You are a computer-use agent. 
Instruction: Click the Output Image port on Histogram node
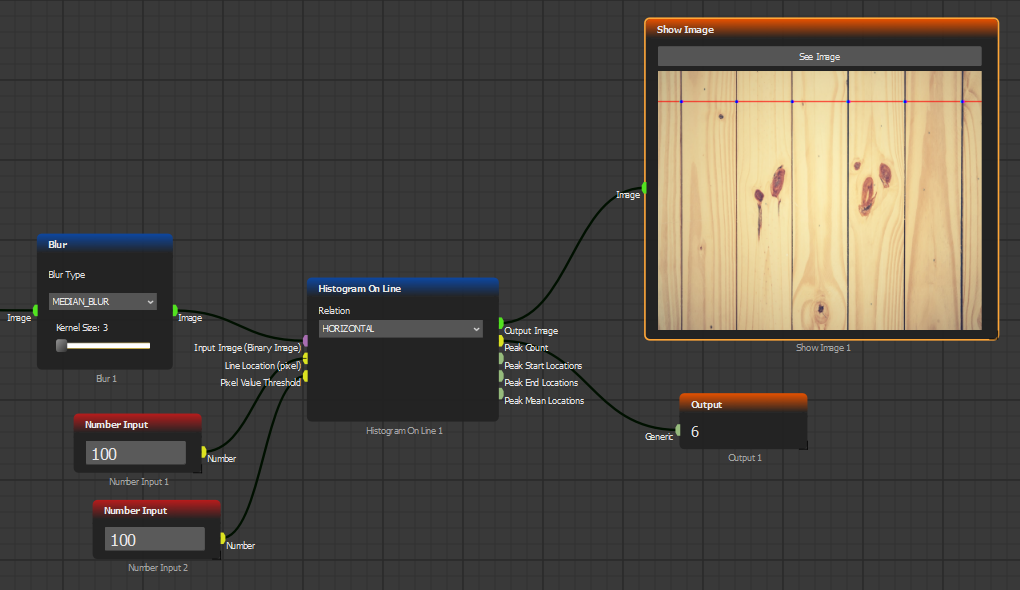(x=501, y=323)
